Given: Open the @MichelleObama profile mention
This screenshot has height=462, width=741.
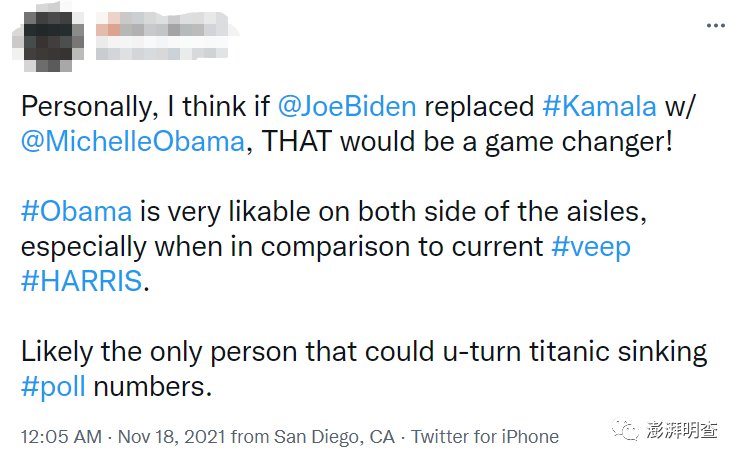Looking at the screenshot, I should pyautogui.click(x=133, y=141).
